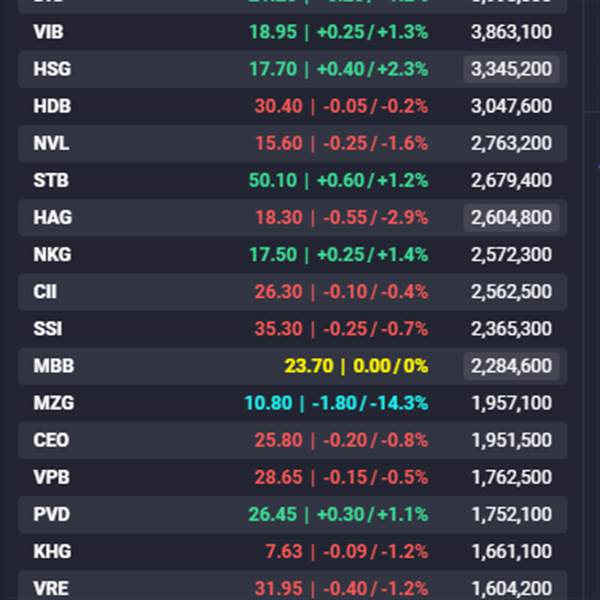The height and width of the screenshot is (600, 600).
Task: Click the NKG ticker
Action: [x=52, y=254]
